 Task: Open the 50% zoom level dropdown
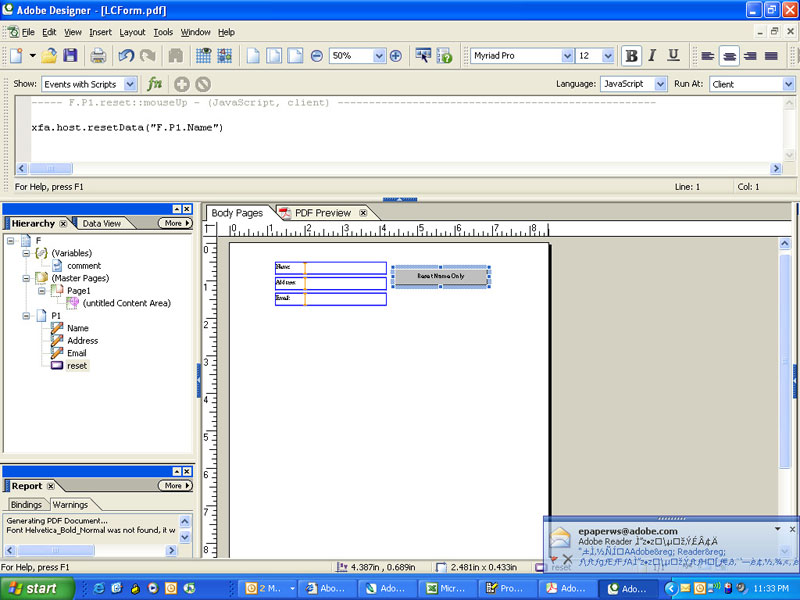[x=379, y=56]
